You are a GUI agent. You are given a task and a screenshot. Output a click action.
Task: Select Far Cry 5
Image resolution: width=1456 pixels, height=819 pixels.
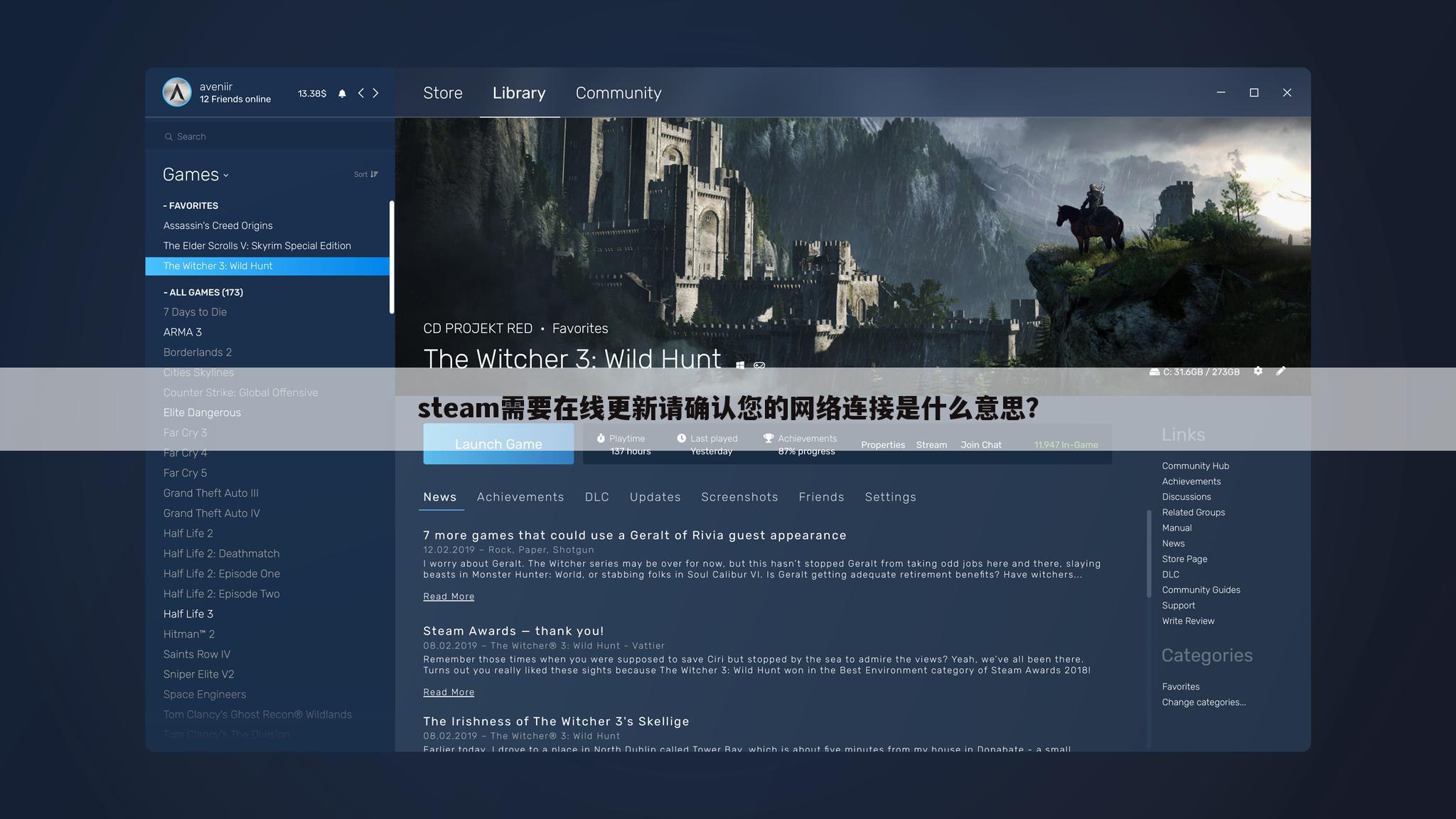coord(185,473)
